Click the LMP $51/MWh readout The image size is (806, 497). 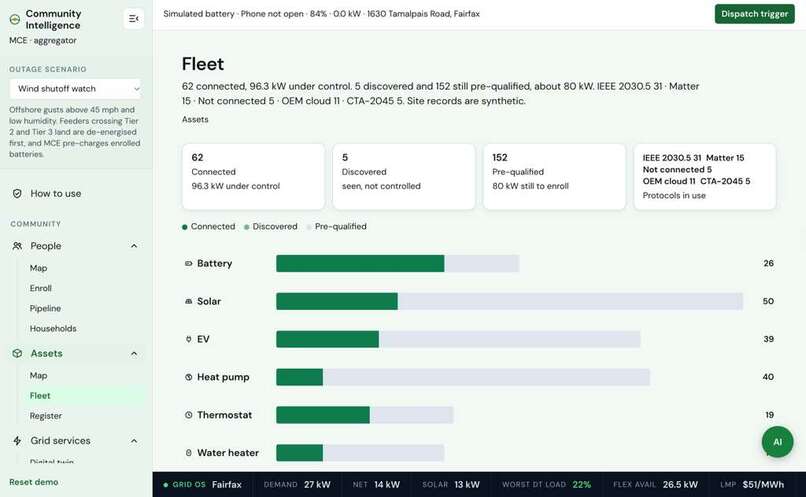click(752, 485)
